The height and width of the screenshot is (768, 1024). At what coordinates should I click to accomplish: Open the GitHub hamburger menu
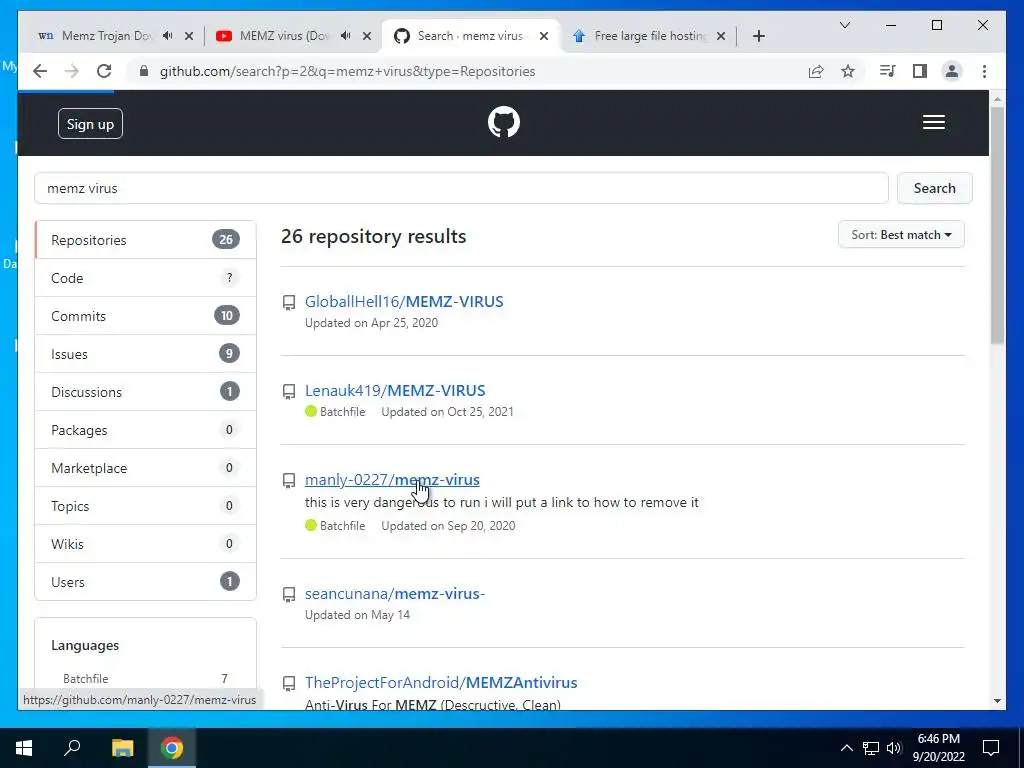click(933, 122)
